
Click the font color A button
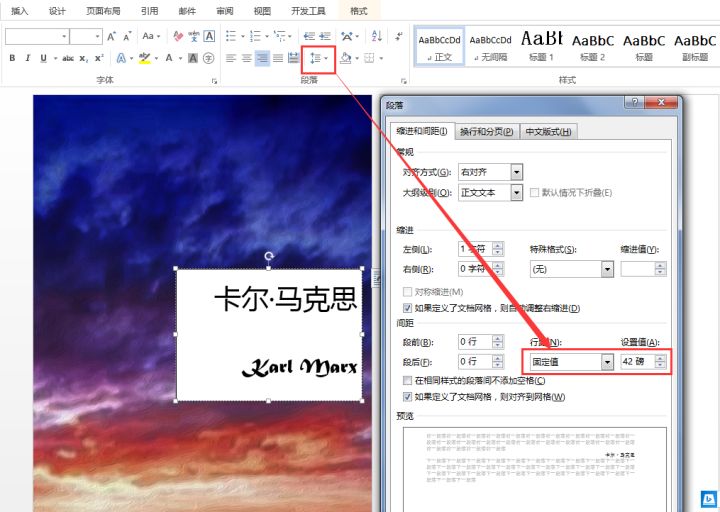[169, 58]
